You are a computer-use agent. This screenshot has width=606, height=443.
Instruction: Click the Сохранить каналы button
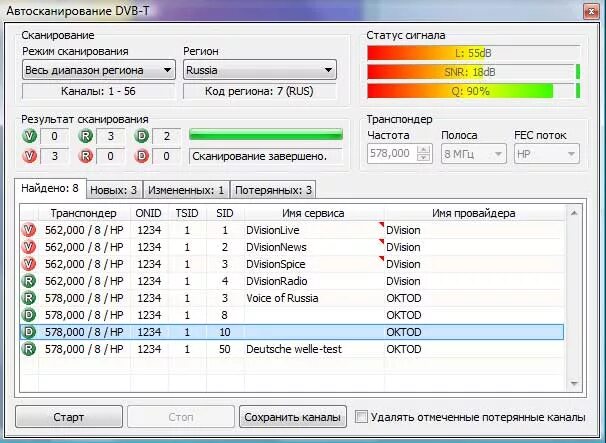click(293, 417)
